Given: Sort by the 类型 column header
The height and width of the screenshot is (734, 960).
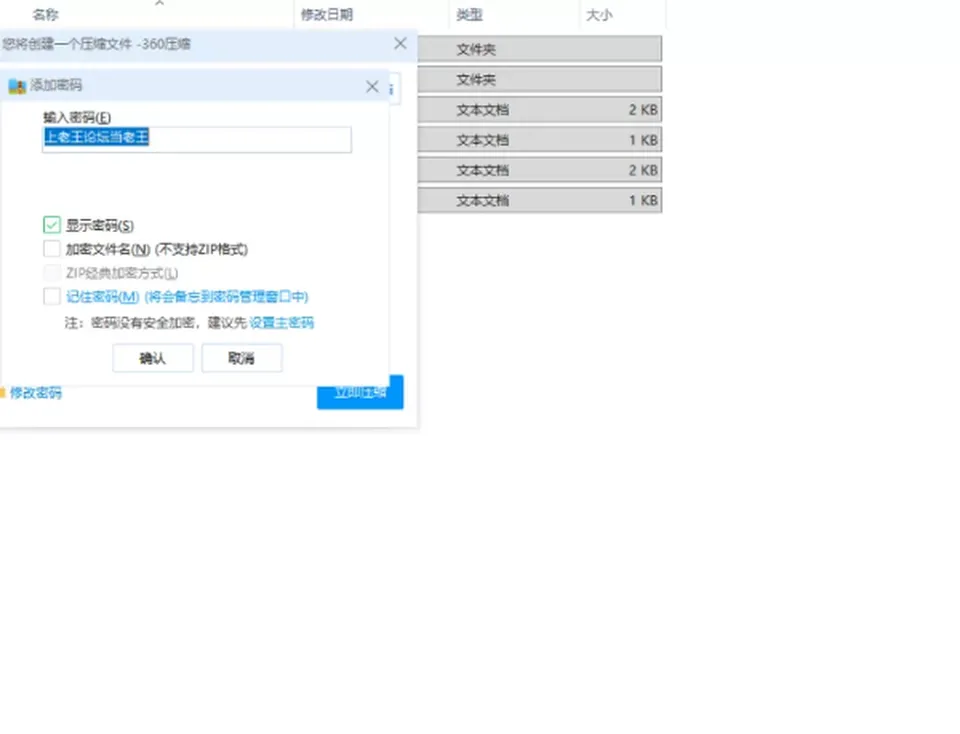Looking at the screenshot, I should pos(470,14).
